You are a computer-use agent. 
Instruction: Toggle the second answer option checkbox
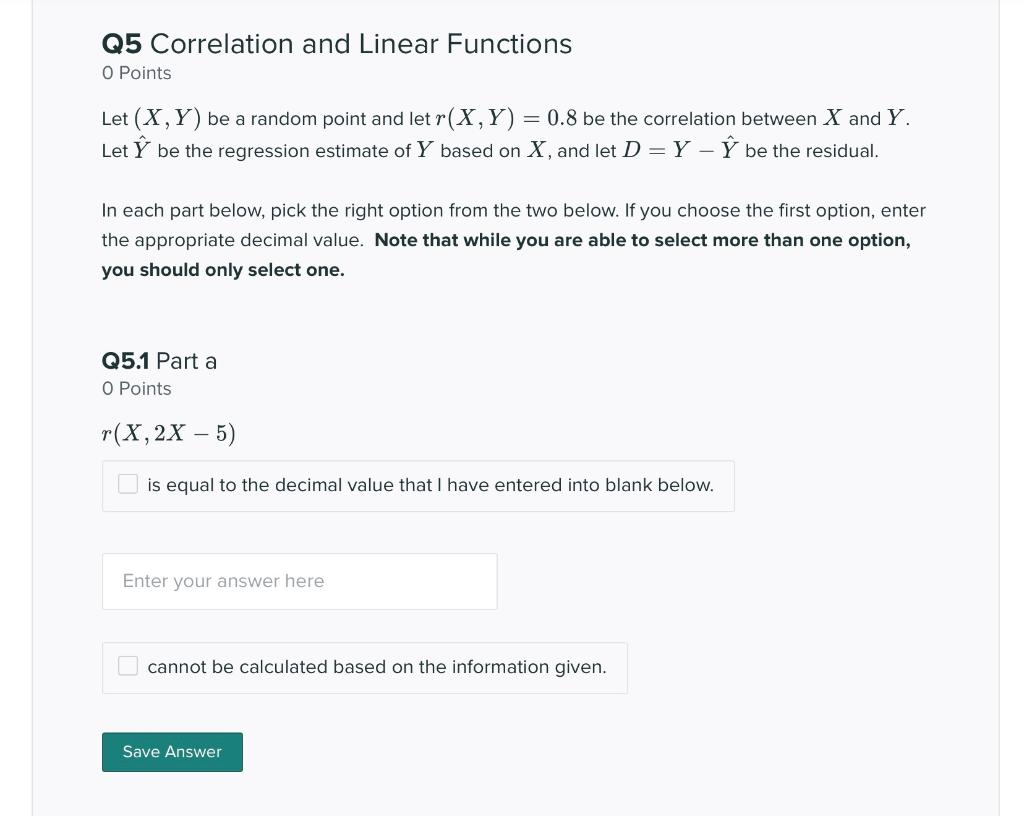128,665
